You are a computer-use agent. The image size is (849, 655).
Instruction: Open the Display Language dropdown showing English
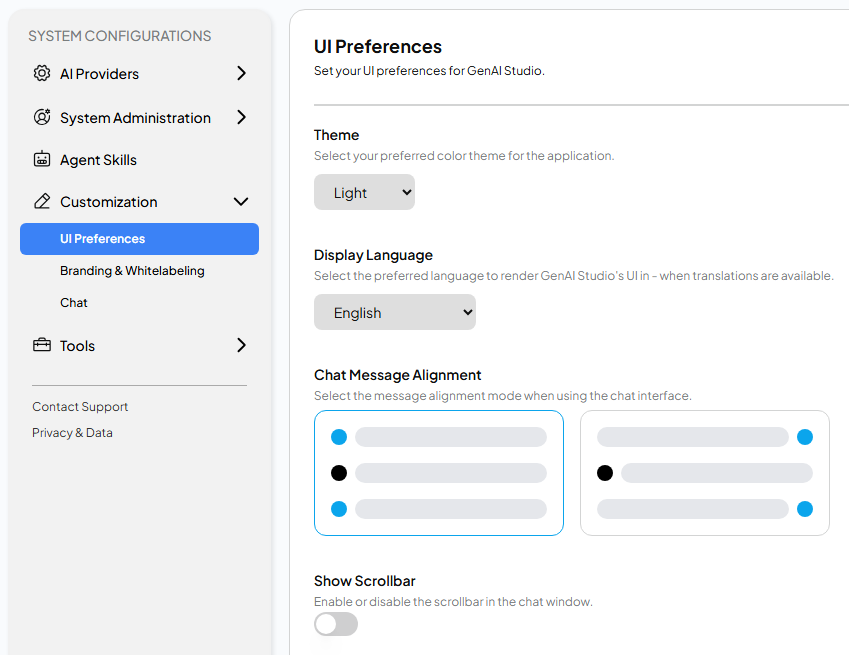pos(395,312)
